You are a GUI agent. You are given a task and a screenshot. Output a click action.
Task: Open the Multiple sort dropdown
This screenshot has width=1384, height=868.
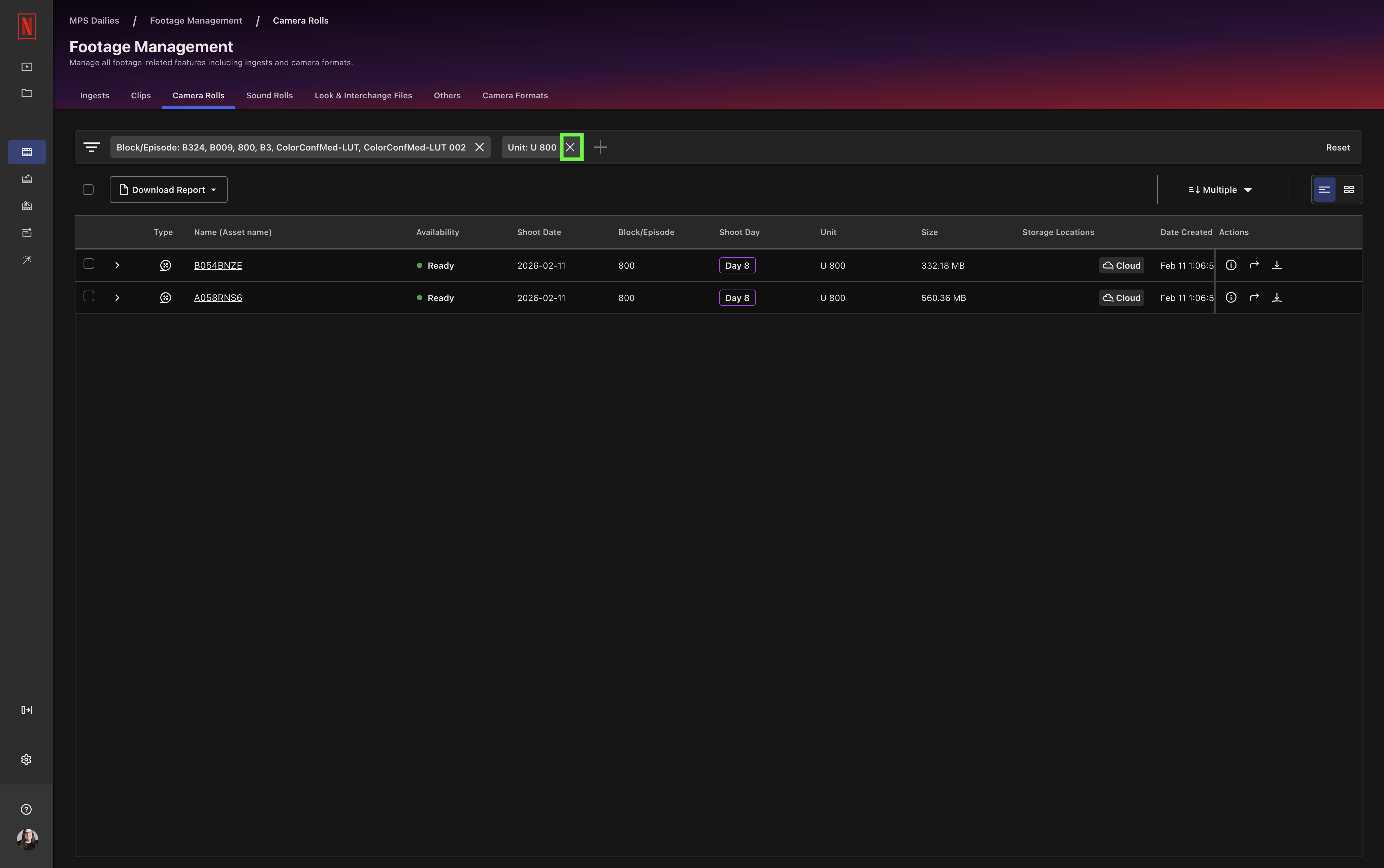pos(1220,190)
